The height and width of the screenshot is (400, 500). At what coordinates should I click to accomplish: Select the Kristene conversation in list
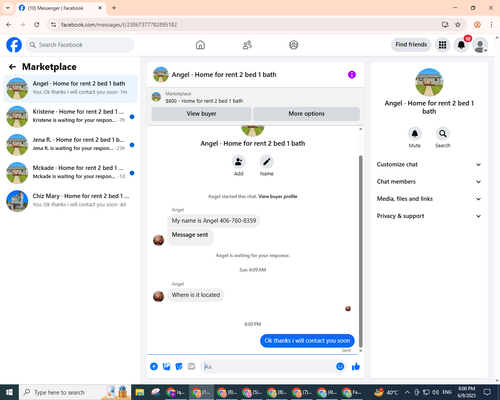70,116
